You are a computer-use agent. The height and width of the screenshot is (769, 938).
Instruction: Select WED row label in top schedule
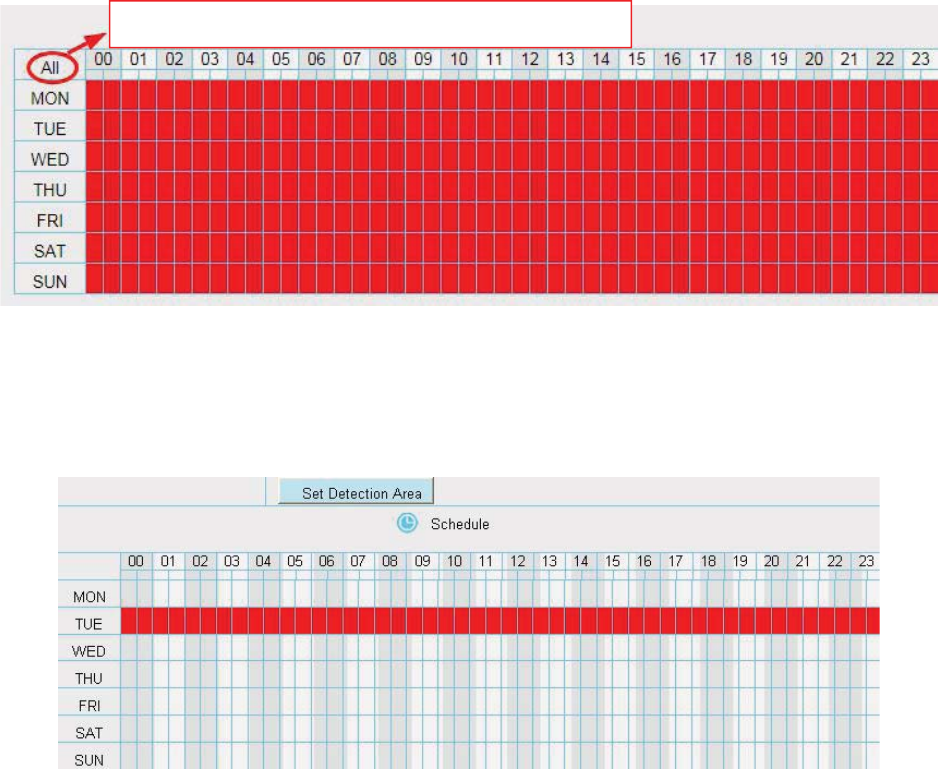pyautogui.click(x=50, y=160)
